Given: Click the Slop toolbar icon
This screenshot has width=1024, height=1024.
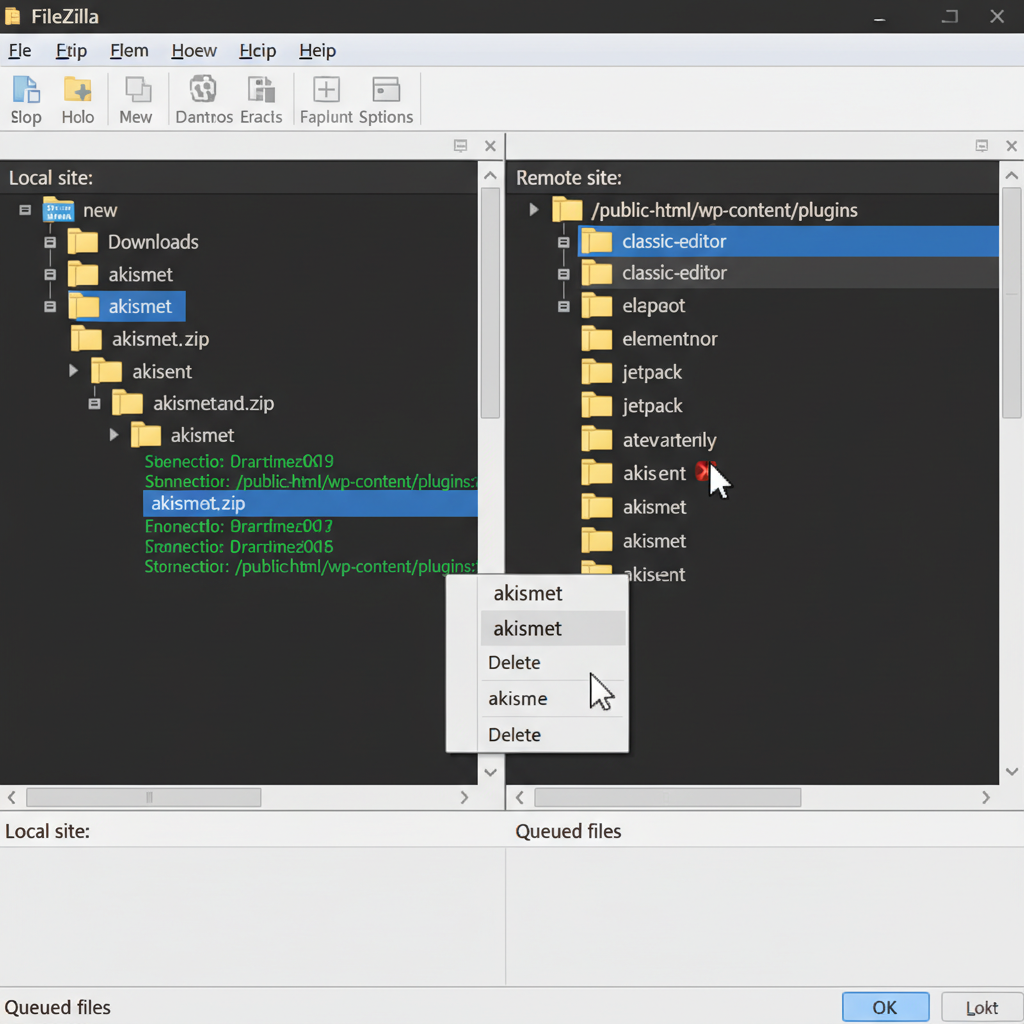Looking at the screenshot, I should tap(26, 89).
